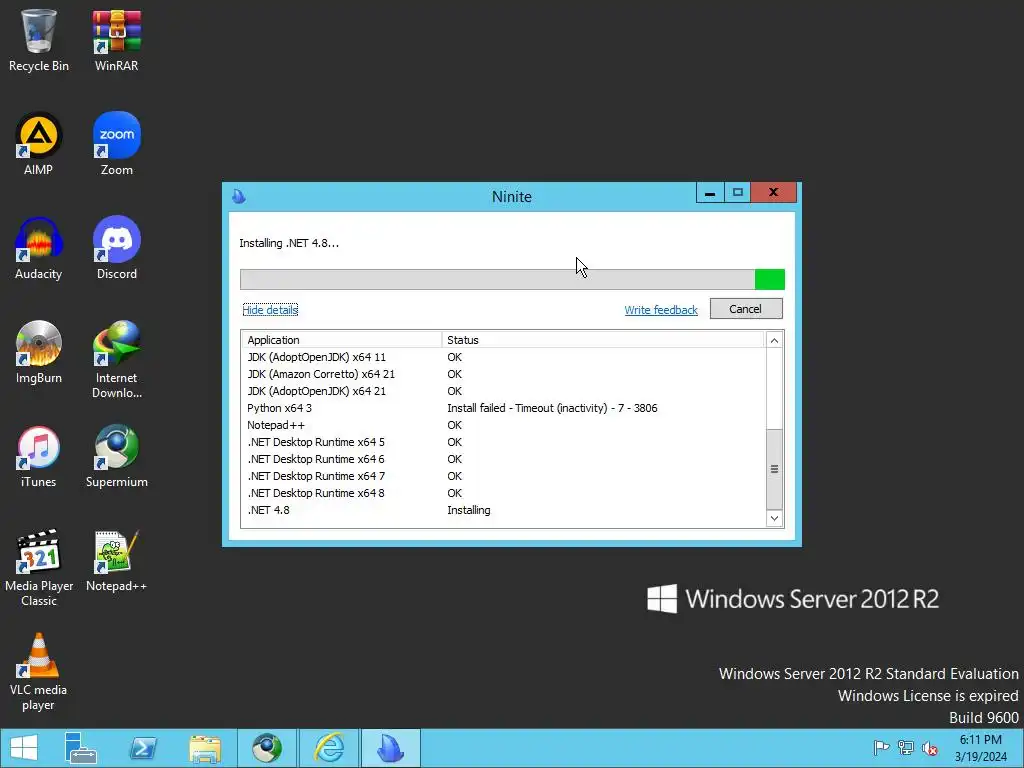Click the Installing status for .NET 4.8

[x=468, y=510]
